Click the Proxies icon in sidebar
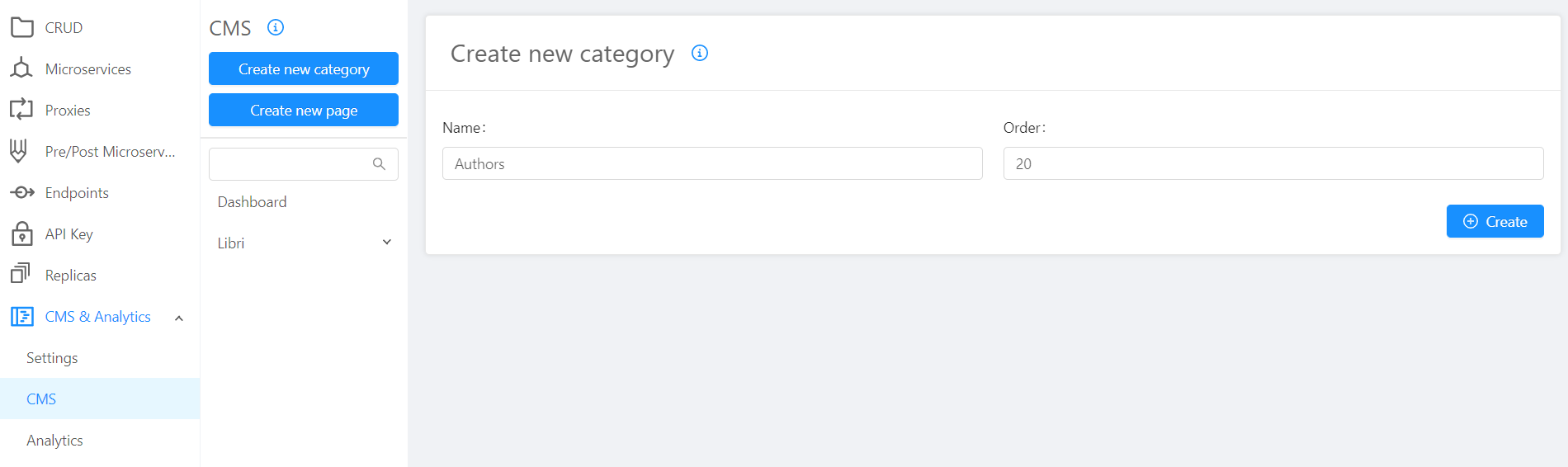Viewport: 1568px width, 467px height. pos(22,110)
